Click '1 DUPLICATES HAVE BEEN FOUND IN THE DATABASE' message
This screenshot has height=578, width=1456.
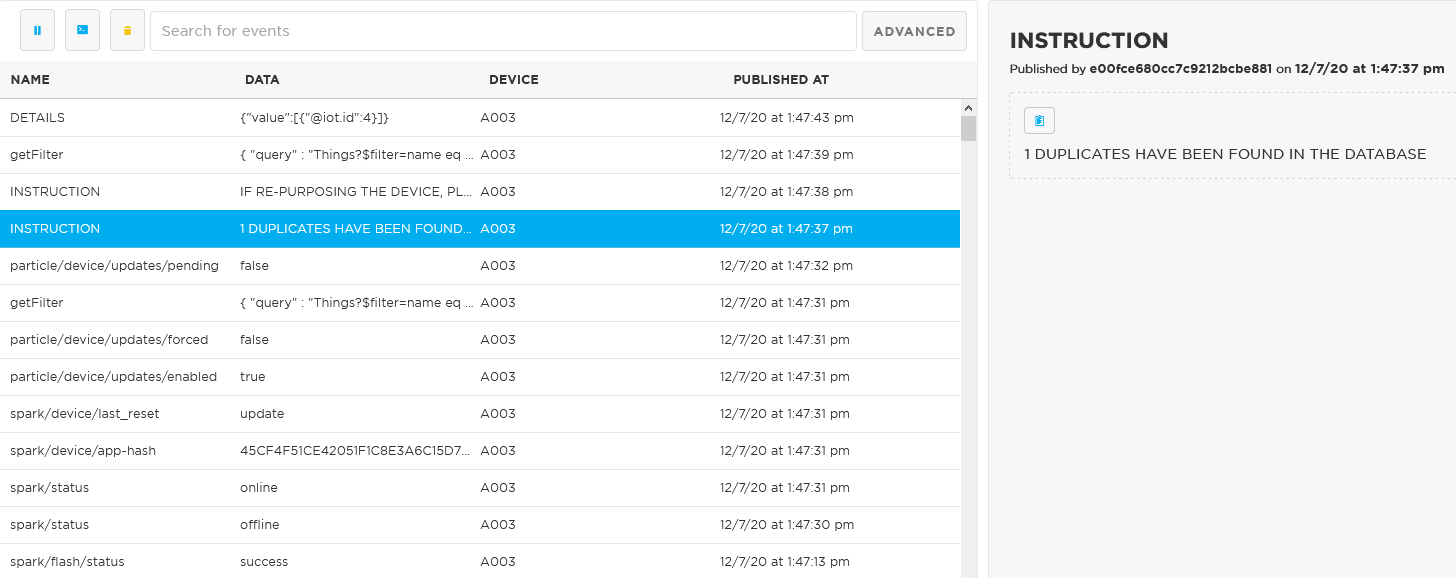click(x=1225, y=154)
